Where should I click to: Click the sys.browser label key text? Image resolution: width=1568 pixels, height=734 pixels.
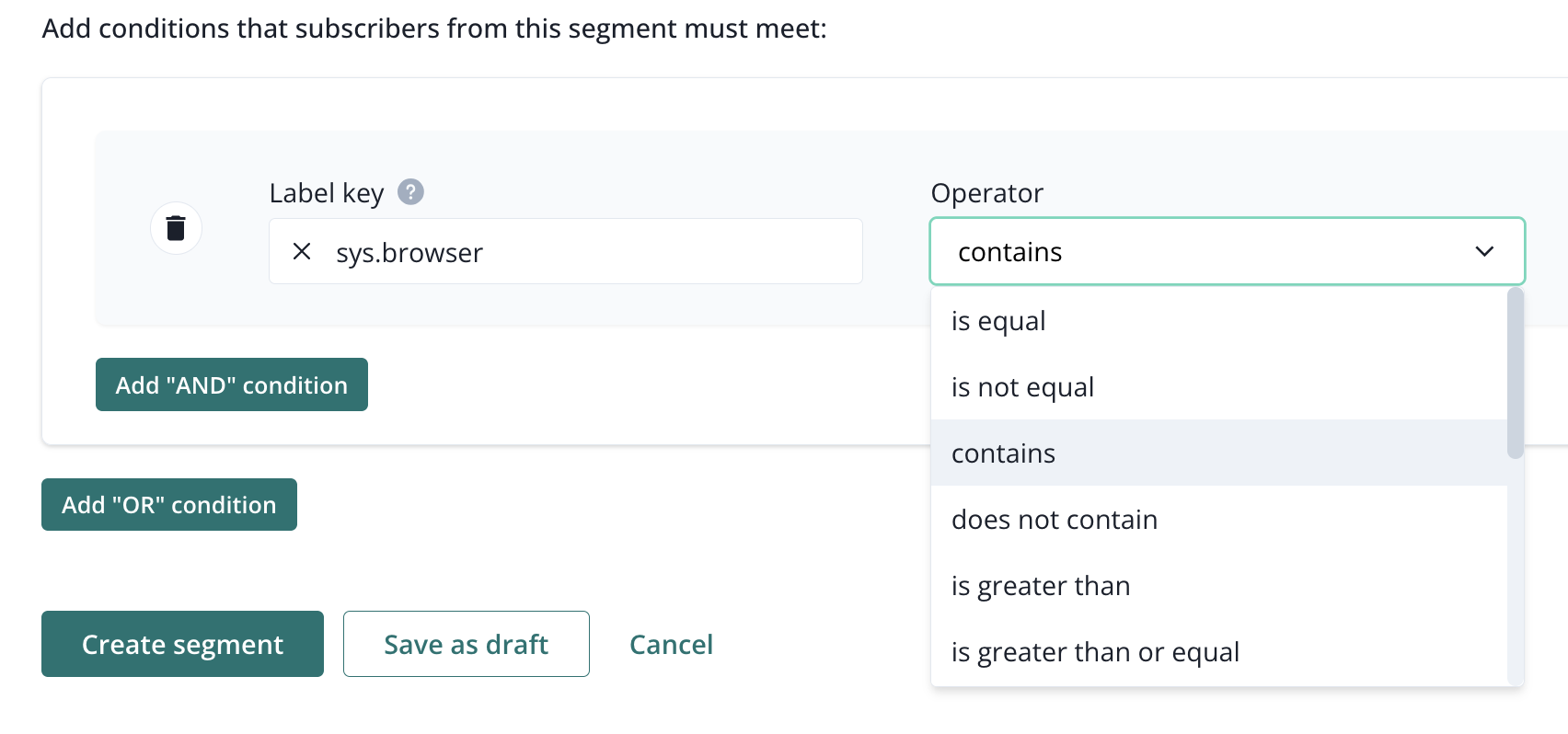(409, 253)
